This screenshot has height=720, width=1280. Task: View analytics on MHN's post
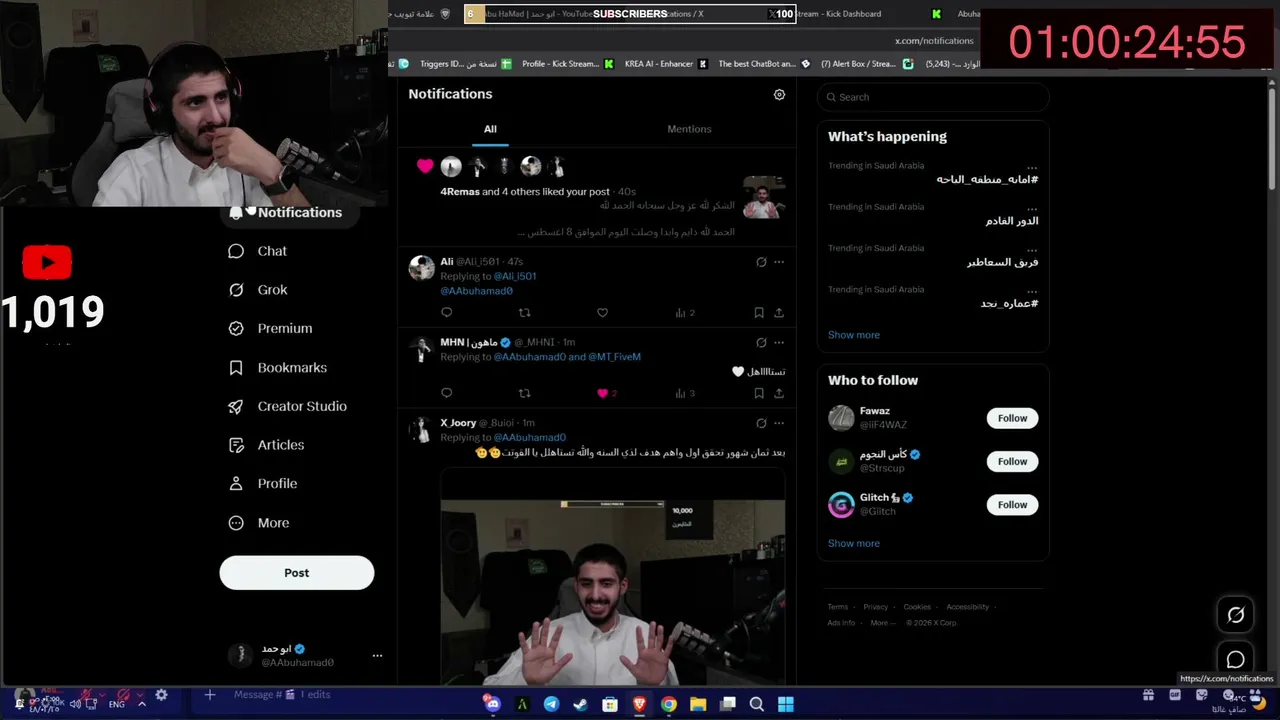point(684,393)
